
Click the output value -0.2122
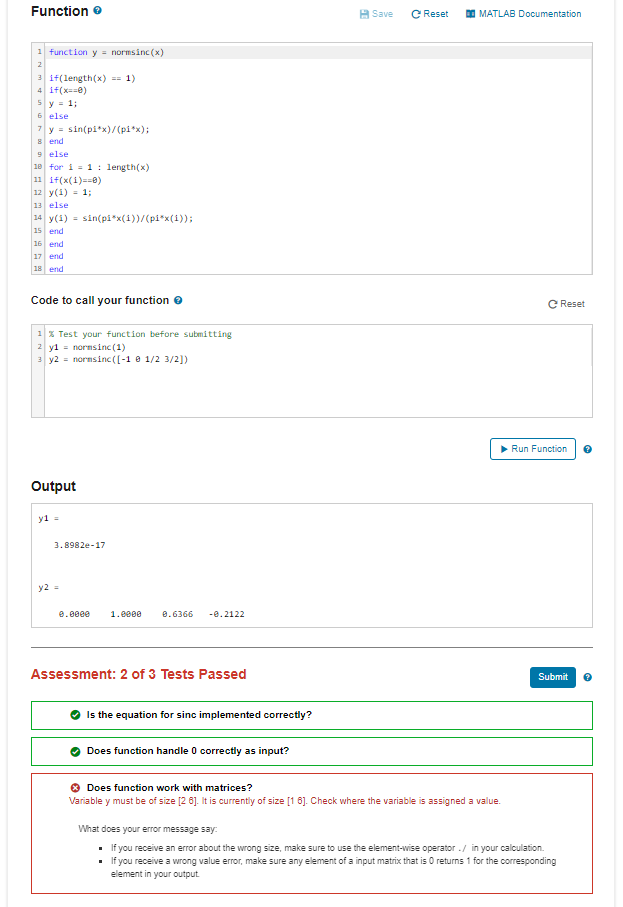[x=226, y=614]
